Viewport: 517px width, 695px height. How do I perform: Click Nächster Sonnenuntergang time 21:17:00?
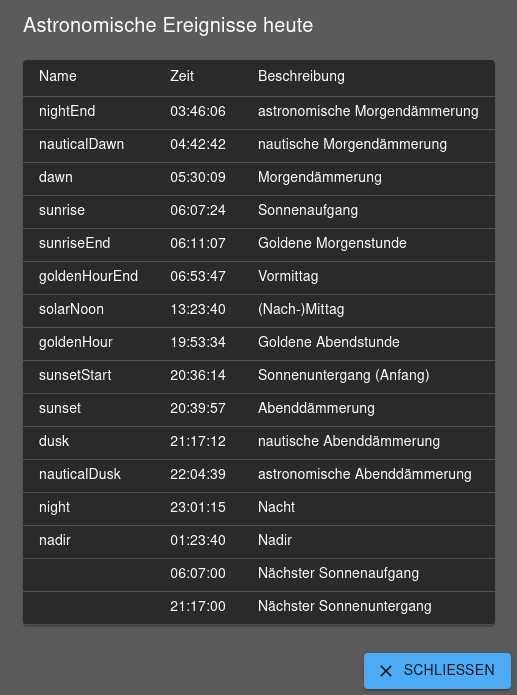tap(198, 606)
